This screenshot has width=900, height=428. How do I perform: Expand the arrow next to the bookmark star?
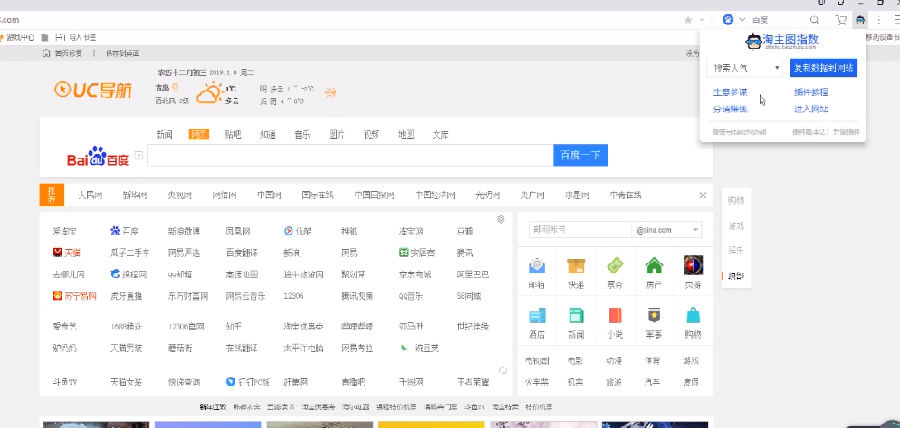tap(702, 20)
